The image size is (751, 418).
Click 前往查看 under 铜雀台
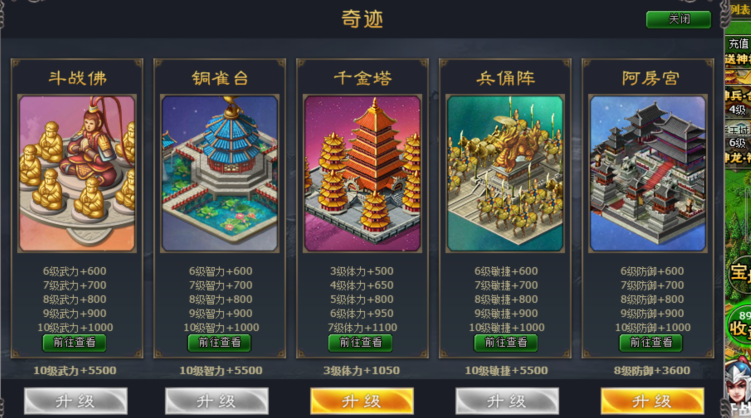tap(219, 343)
